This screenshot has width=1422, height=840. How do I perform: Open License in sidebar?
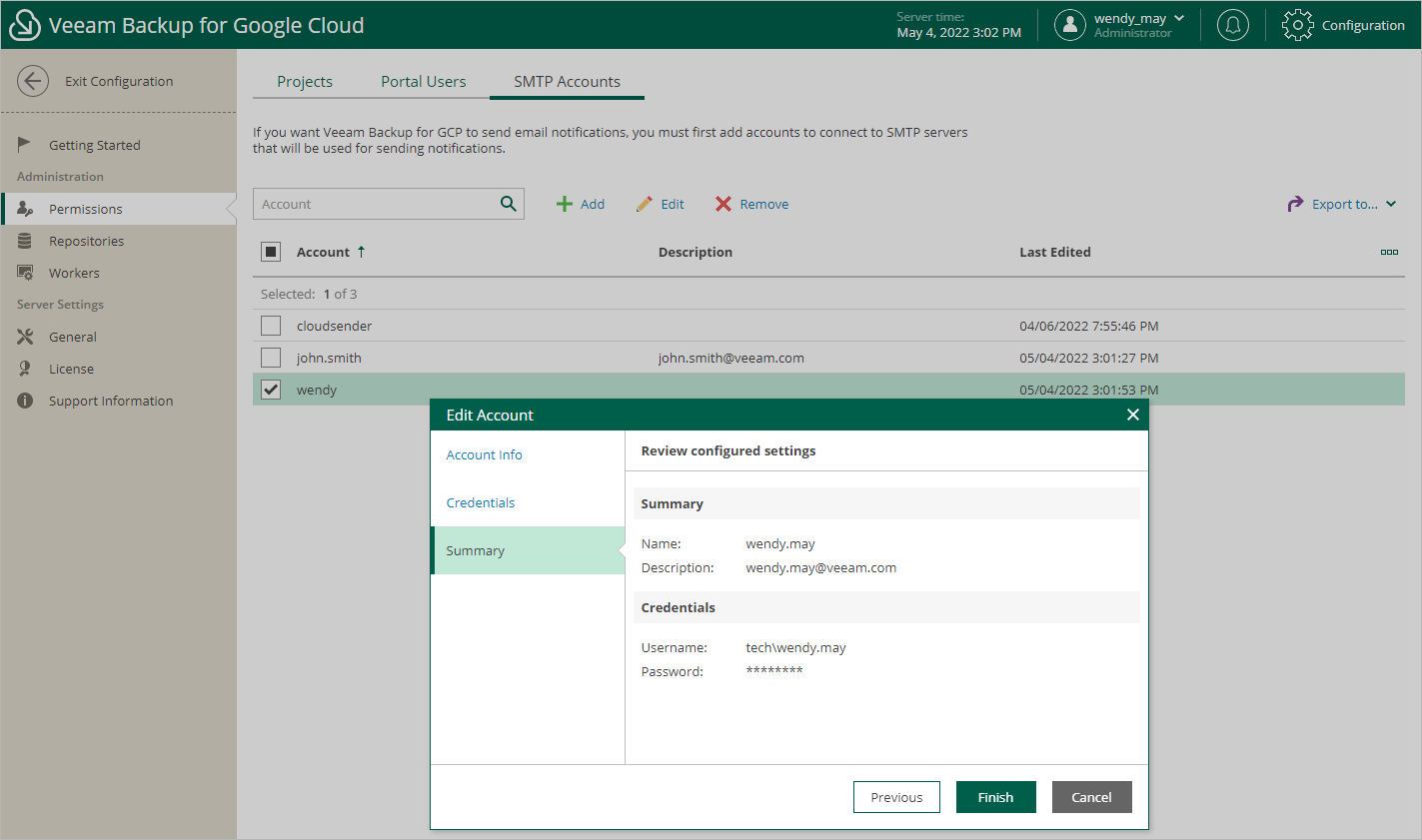(x=71, y=369)
